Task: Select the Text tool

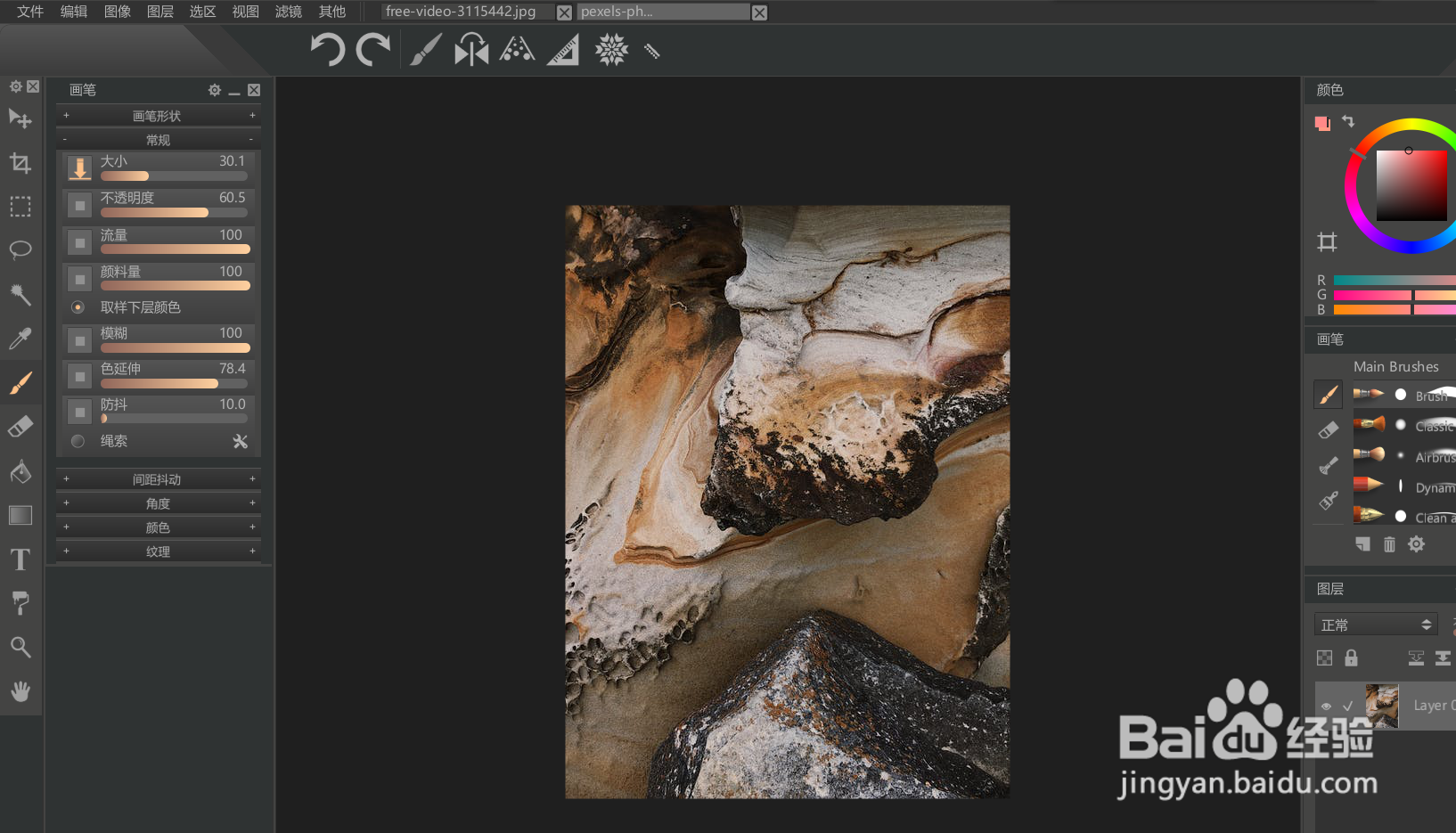Action: coord(20,559)
